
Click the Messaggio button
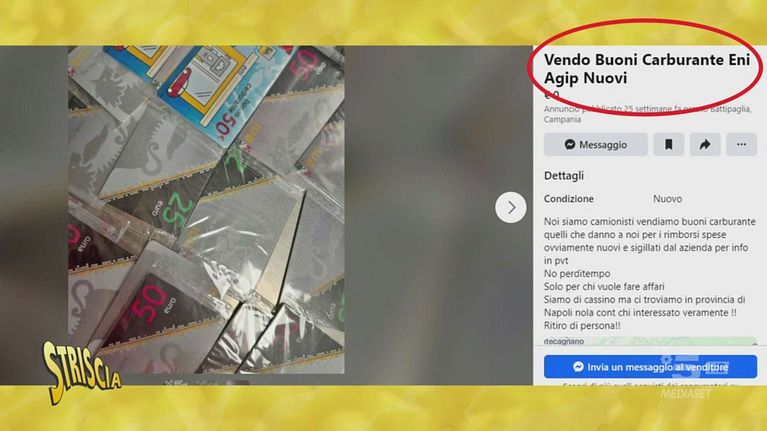pos(595,144)
